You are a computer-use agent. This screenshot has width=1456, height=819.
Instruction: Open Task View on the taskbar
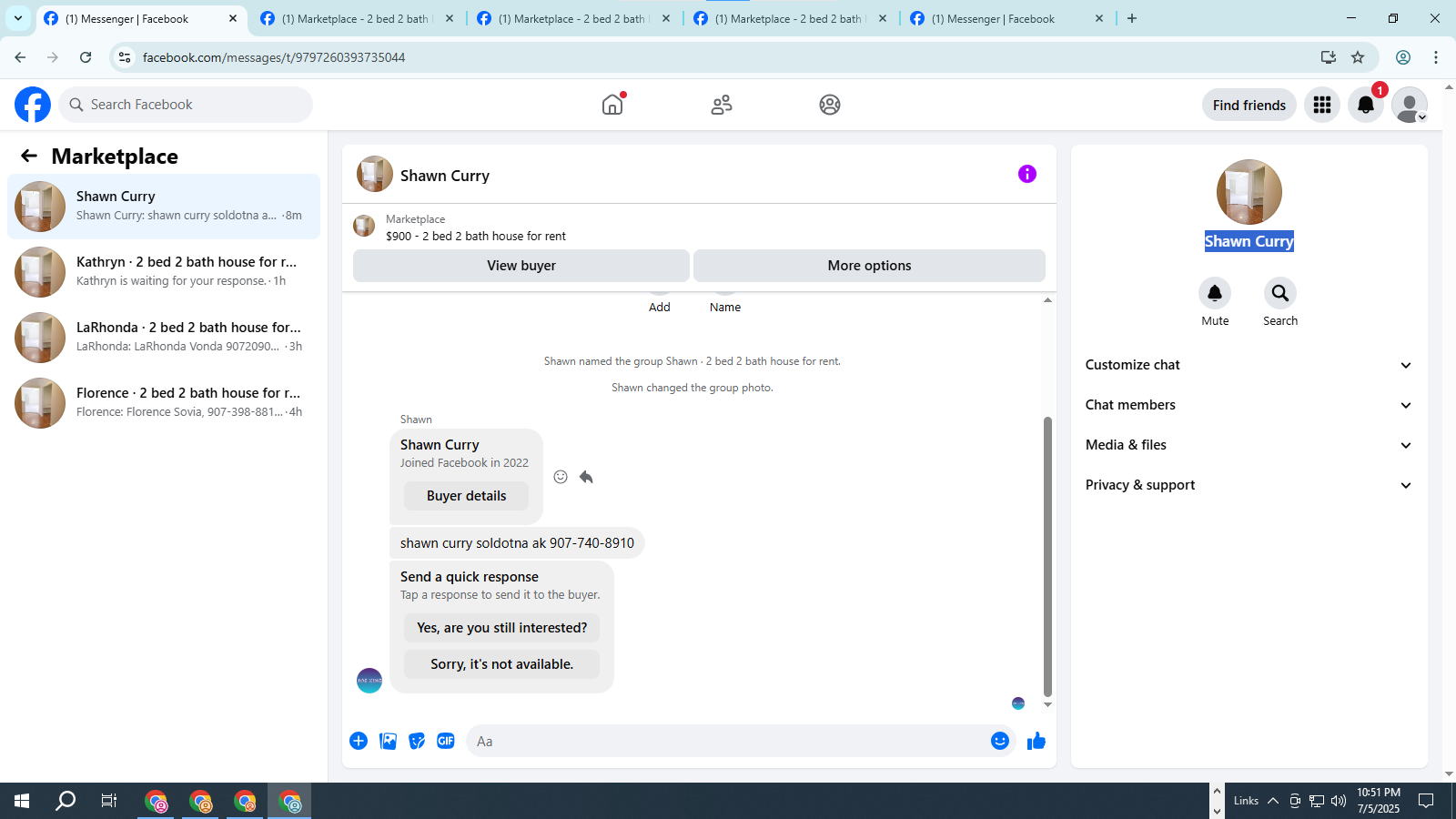pyautogui.click(x=109, y=801)
